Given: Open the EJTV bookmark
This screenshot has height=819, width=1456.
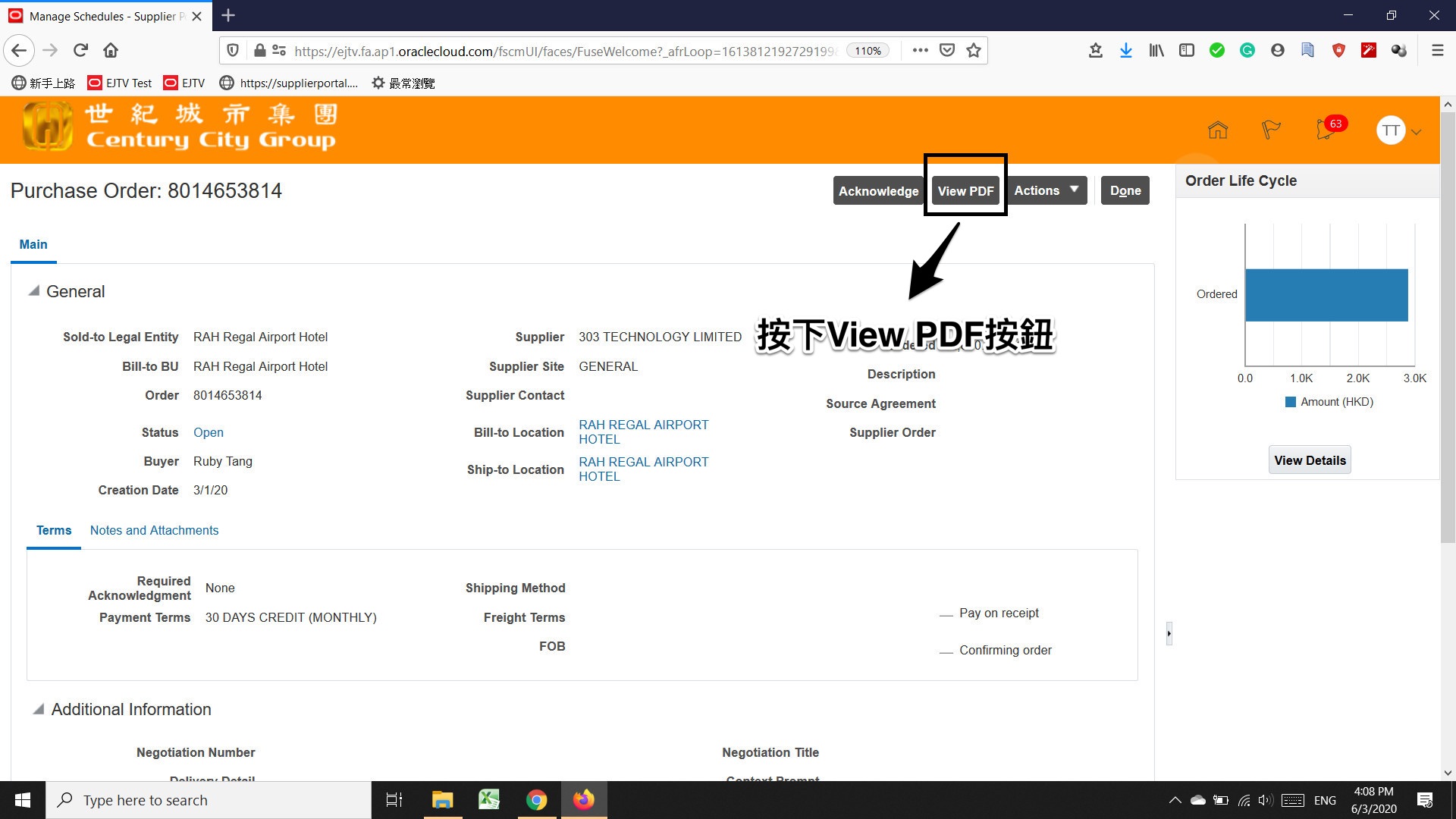Looking at the screenshot, I should point(184,83).
